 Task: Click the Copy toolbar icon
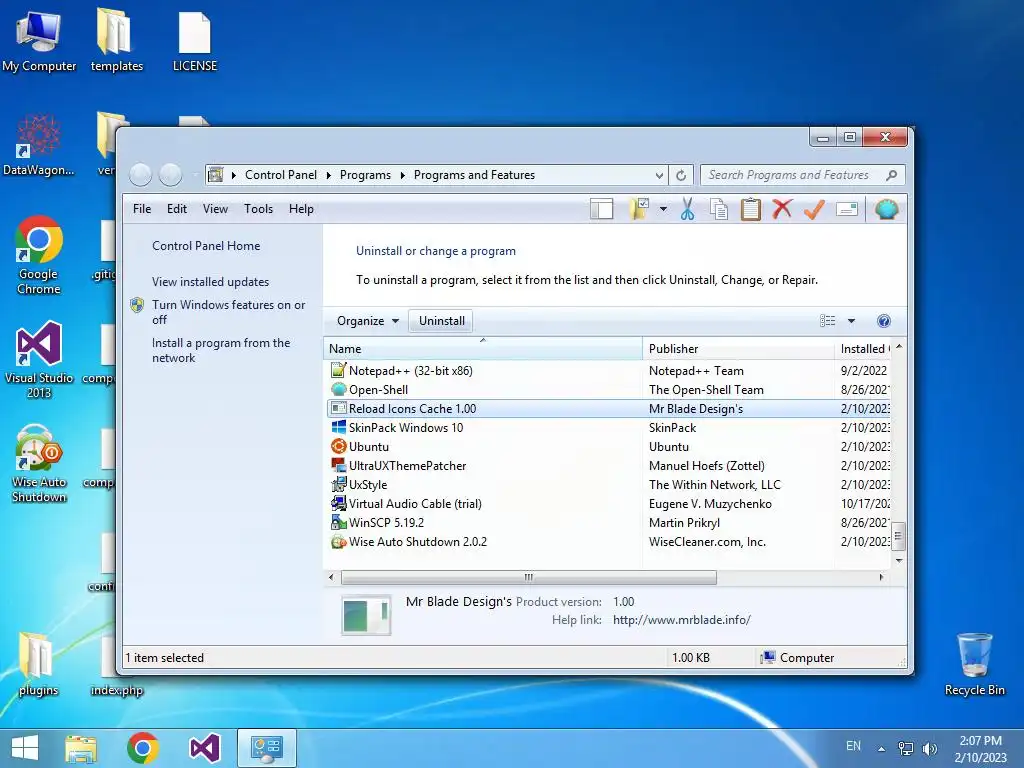719,209
